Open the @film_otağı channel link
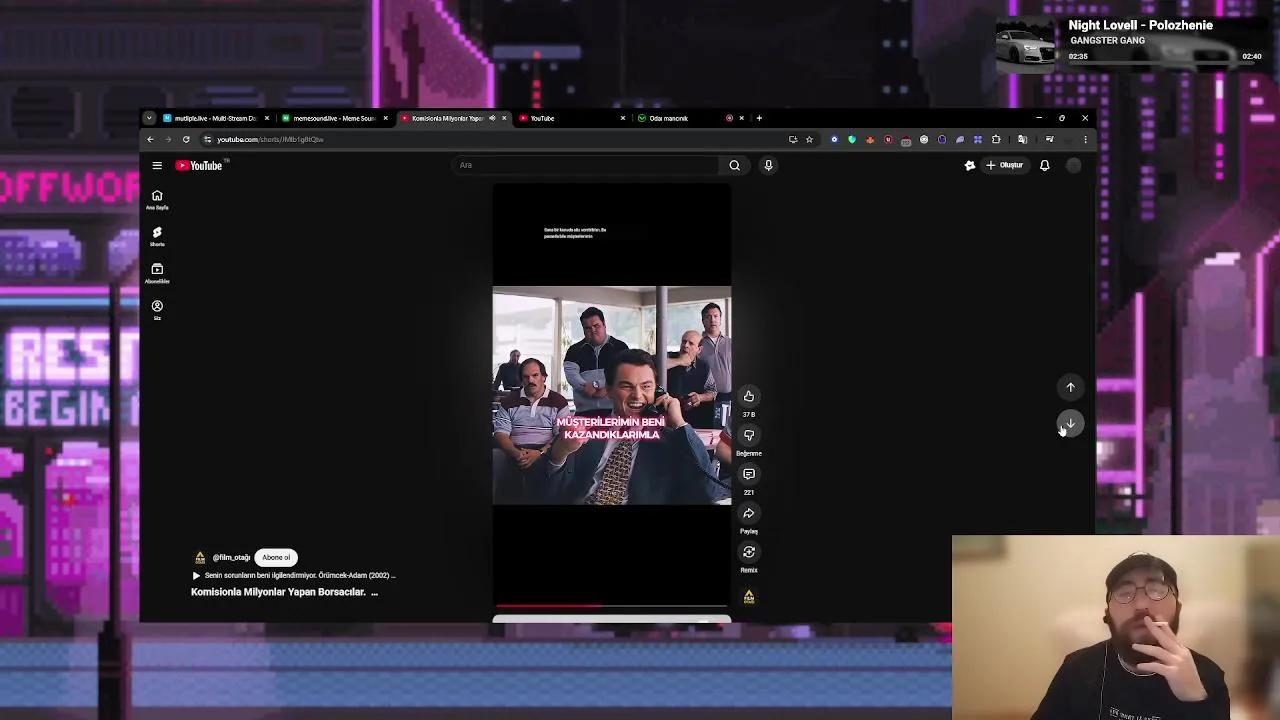 coord(231,557)
